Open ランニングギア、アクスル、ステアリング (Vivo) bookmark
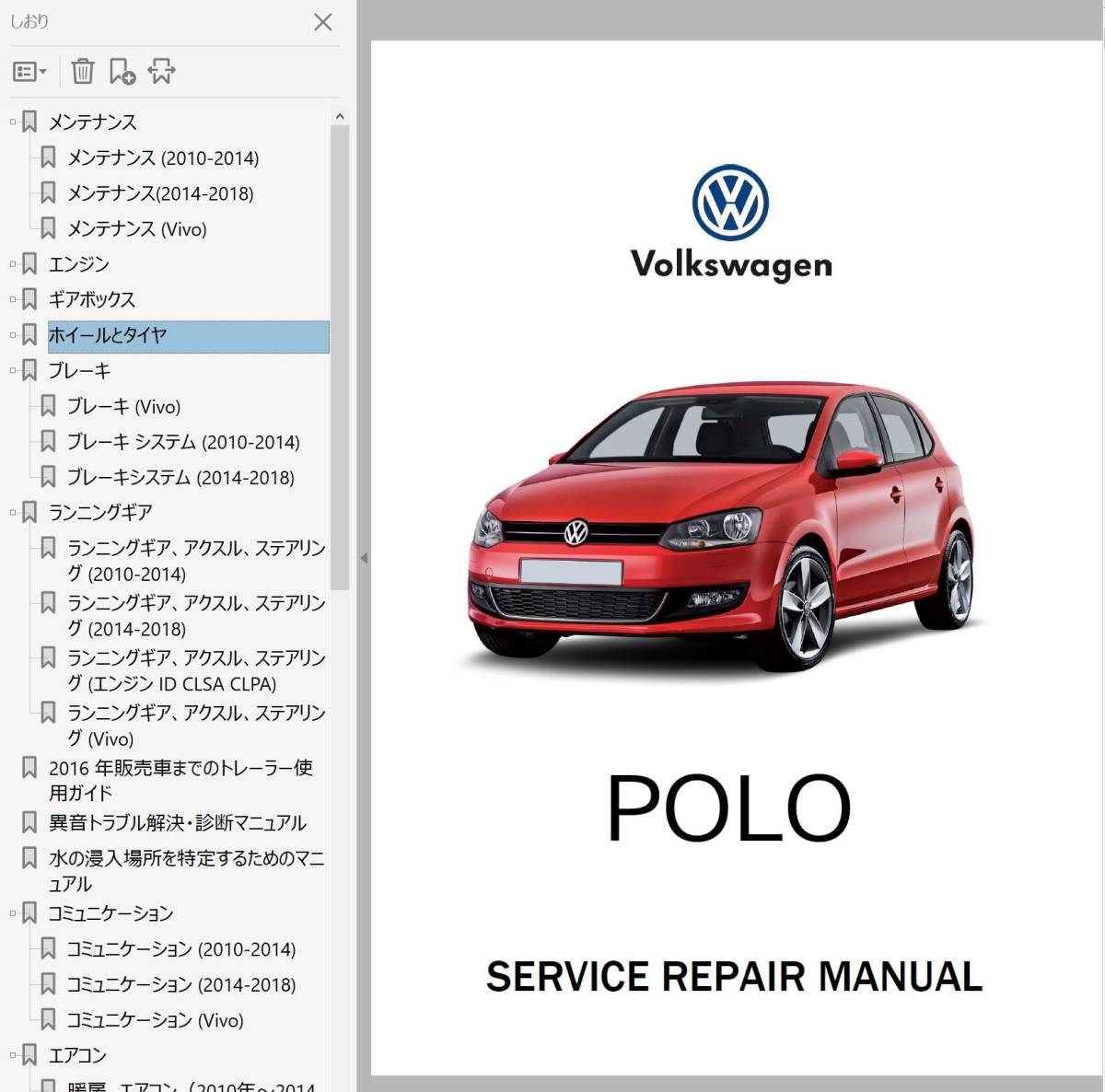 click(x=196, y=726)
